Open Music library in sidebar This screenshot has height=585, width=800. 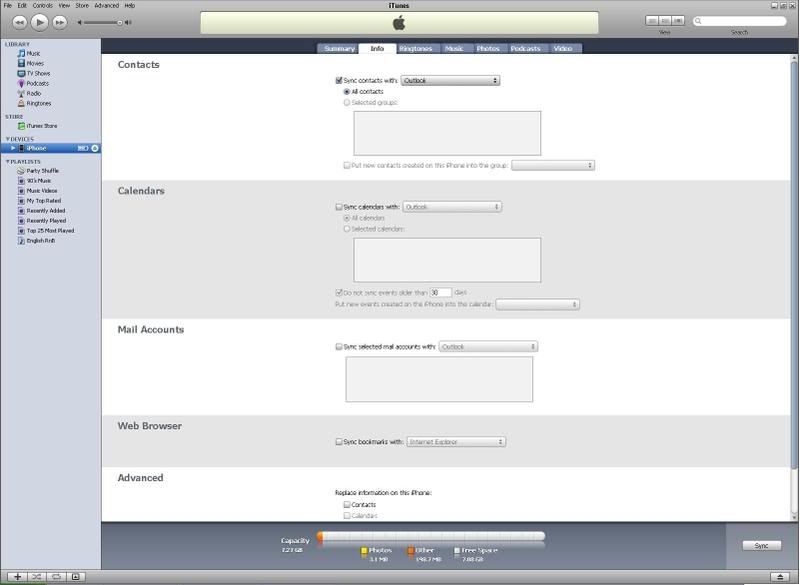[34, 53]
